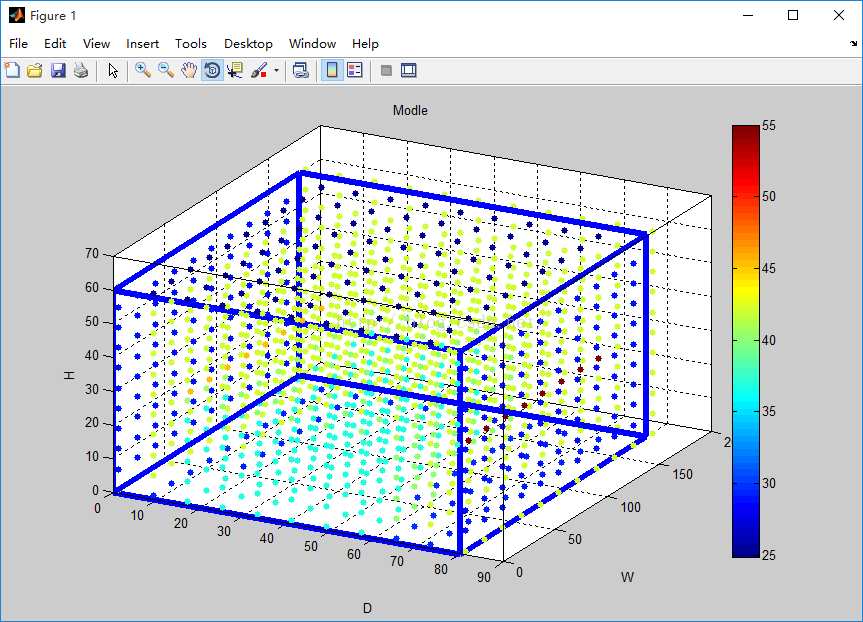Pick the Data Cursor tool
The width and height of the screenshot is (863, 622).
coord(235,70)
